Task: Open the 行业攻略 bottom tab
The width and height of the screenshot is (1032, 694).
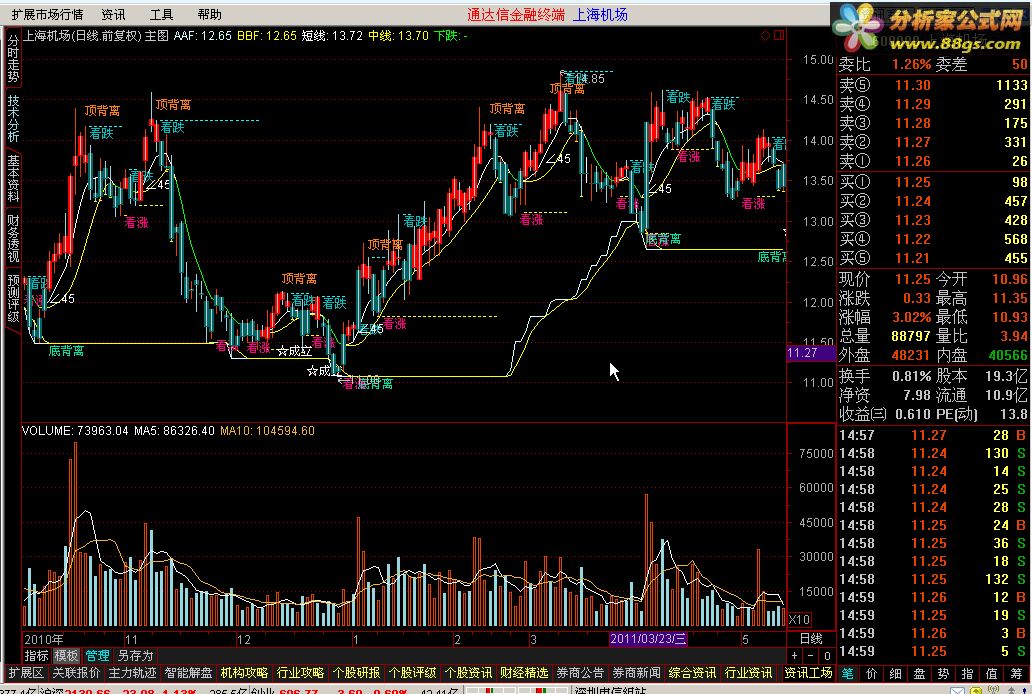Action: click(x=300, y=673)
